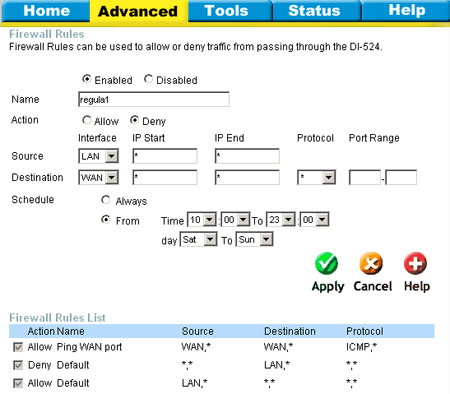Click the first Port Range field
This screenshot has width=450, height=394.
click(x=365, y=178)
